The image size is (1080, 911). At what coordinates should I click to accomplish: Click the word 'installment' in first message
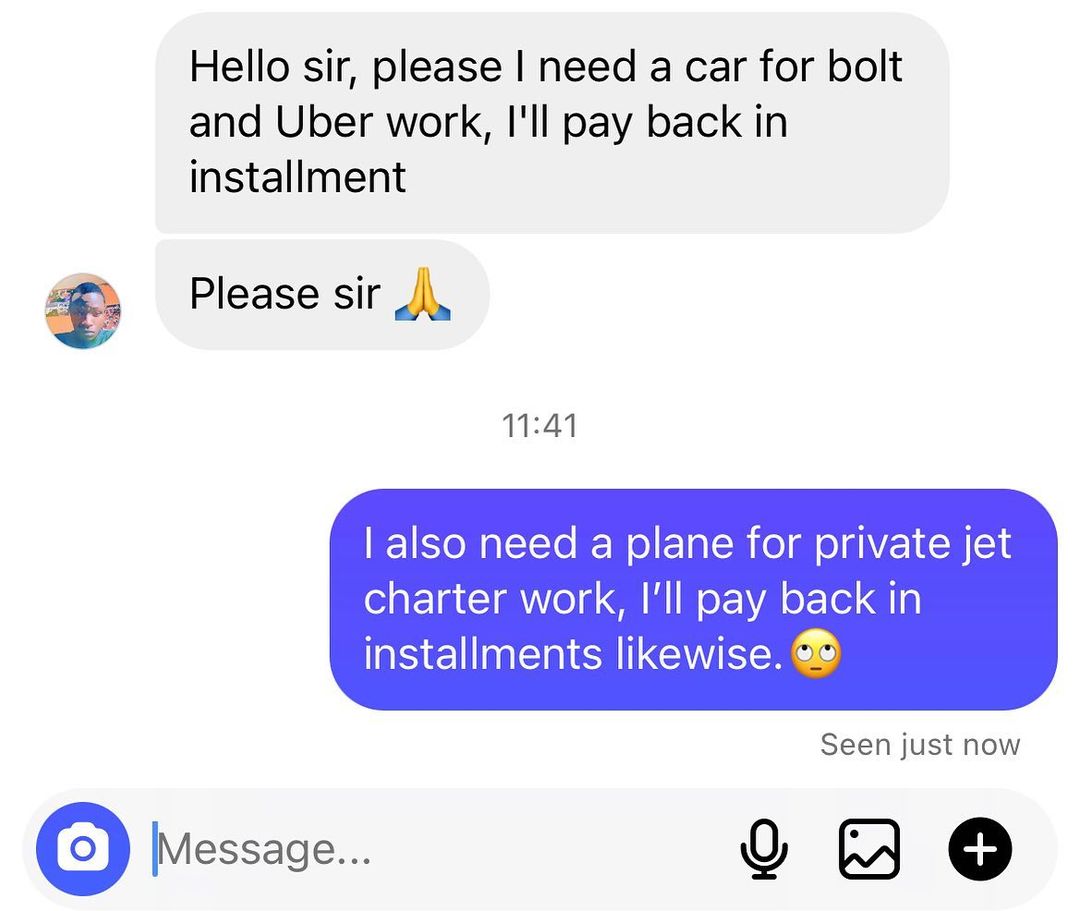coord(298,177)
